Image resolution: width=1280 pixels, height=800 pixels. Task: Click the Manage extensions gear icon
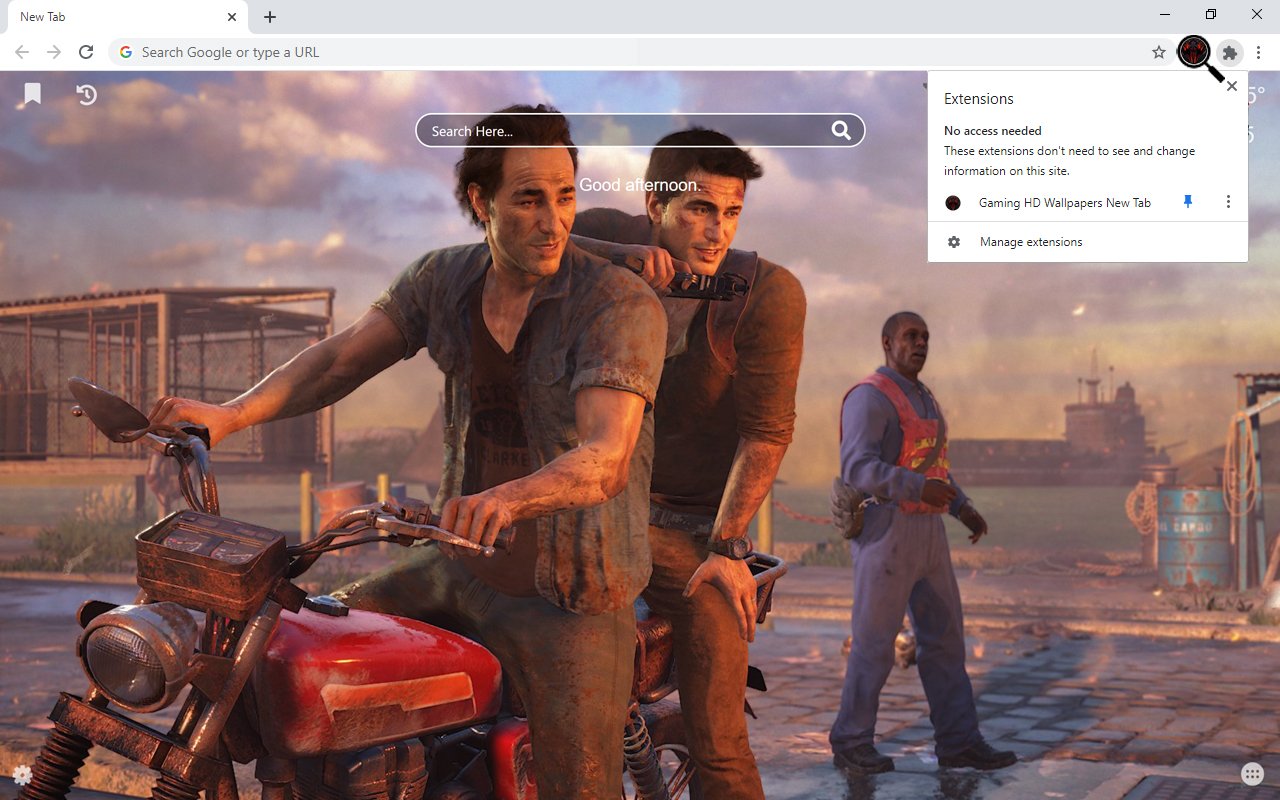(954, 242)
